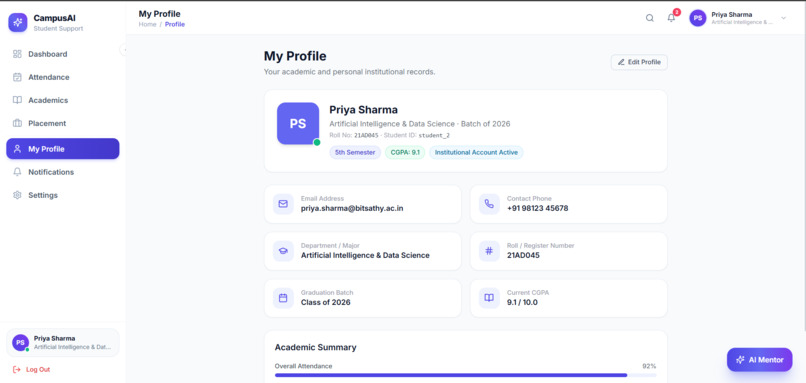Open Settings from the sidebar
The width and height of the screenshot is (806, 383).
63,195
